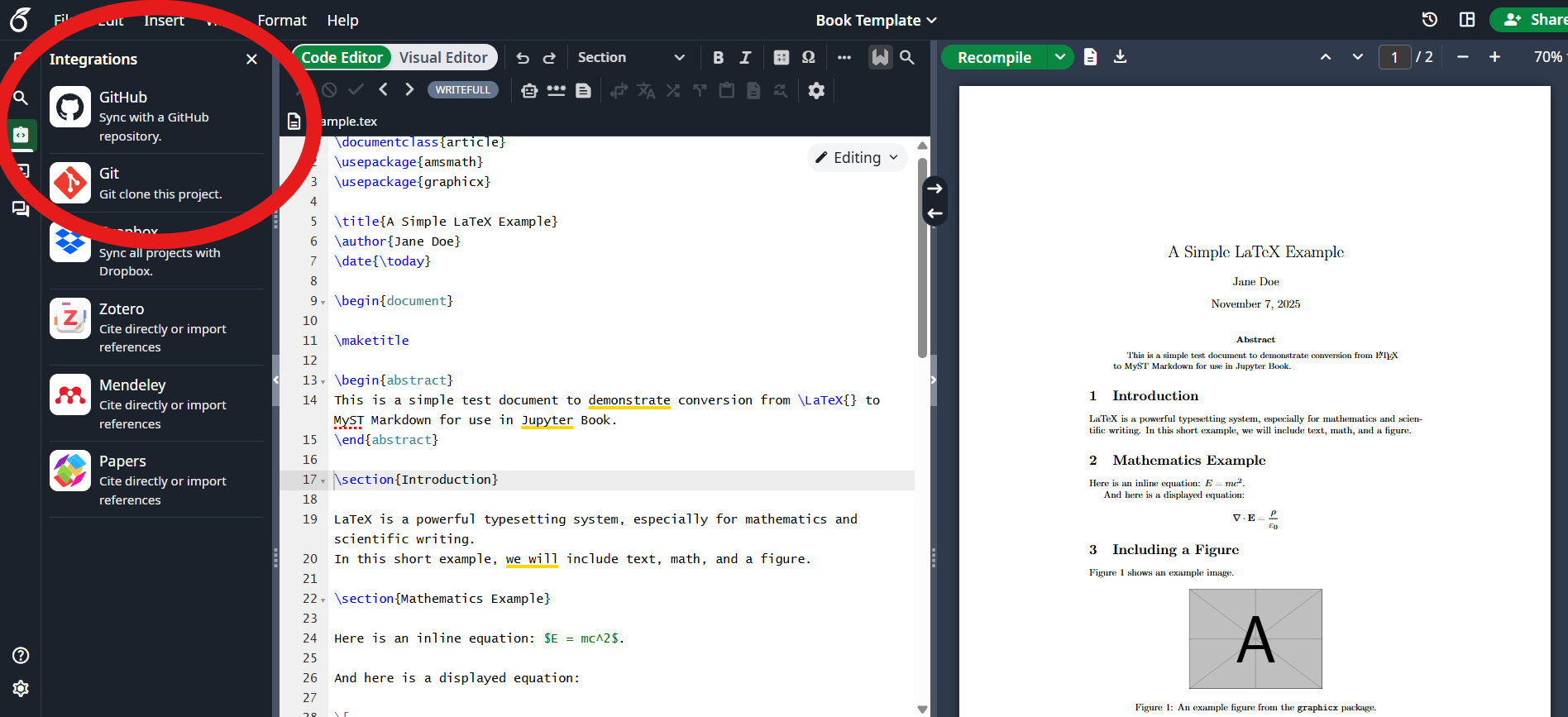Fold the Introduction section at line 17
The width and height of the screenshot is (1568, 717).
[323, 480]
